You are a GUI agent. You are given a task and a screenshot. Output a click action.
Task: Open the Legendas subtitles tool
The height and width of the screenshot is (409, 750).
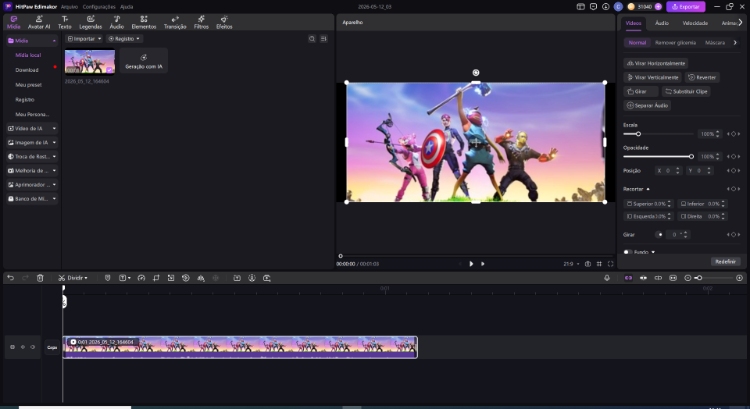point(90,22)
